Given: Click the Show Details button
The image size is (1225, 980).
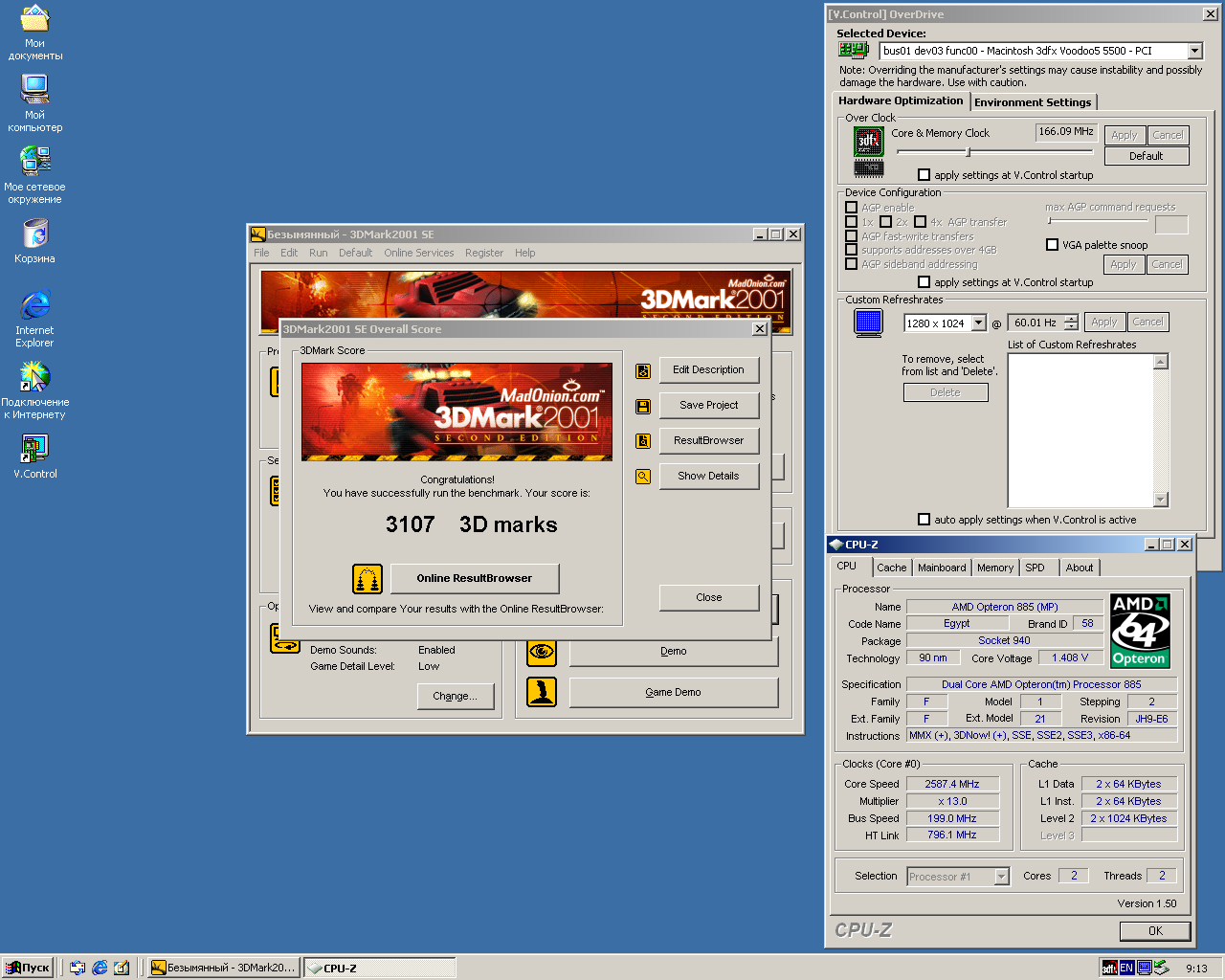Looking at the screenshot, I should tap(709, 477).
